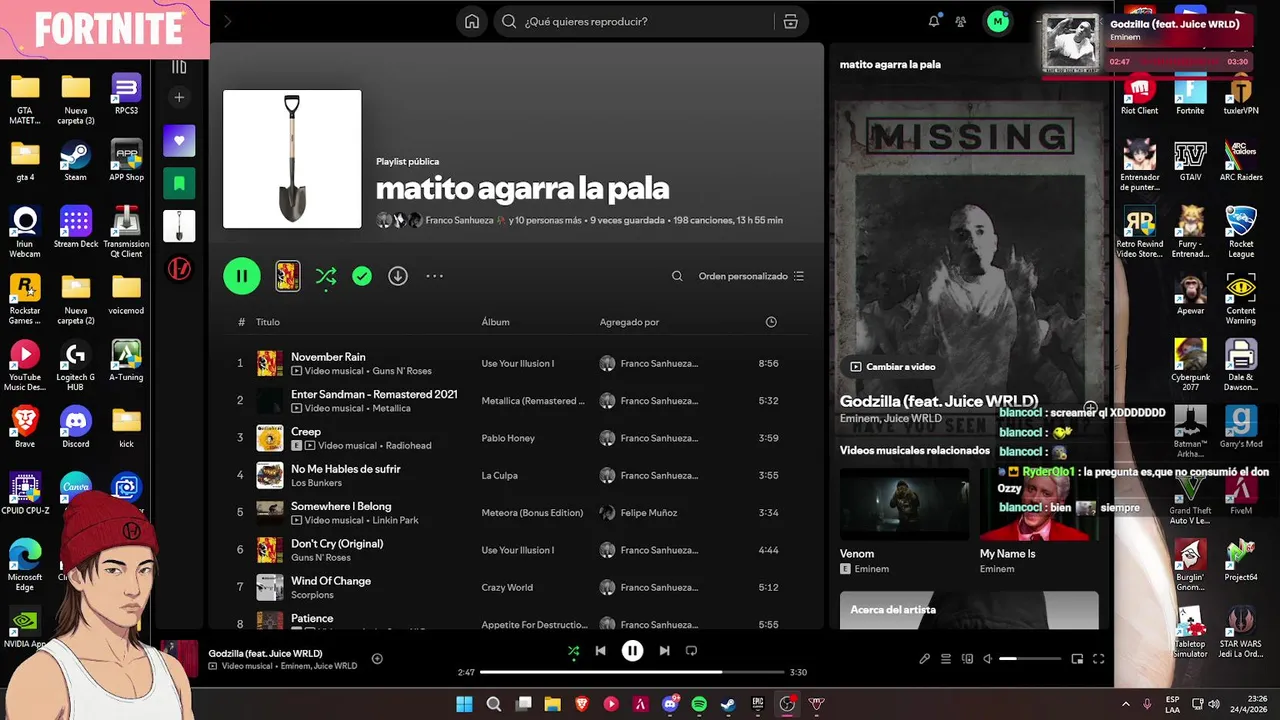The image size is (1280, 720).
Task: Toggle repeat in the bottom player bar
Action: pyautogui.click(x=691, y=651)
